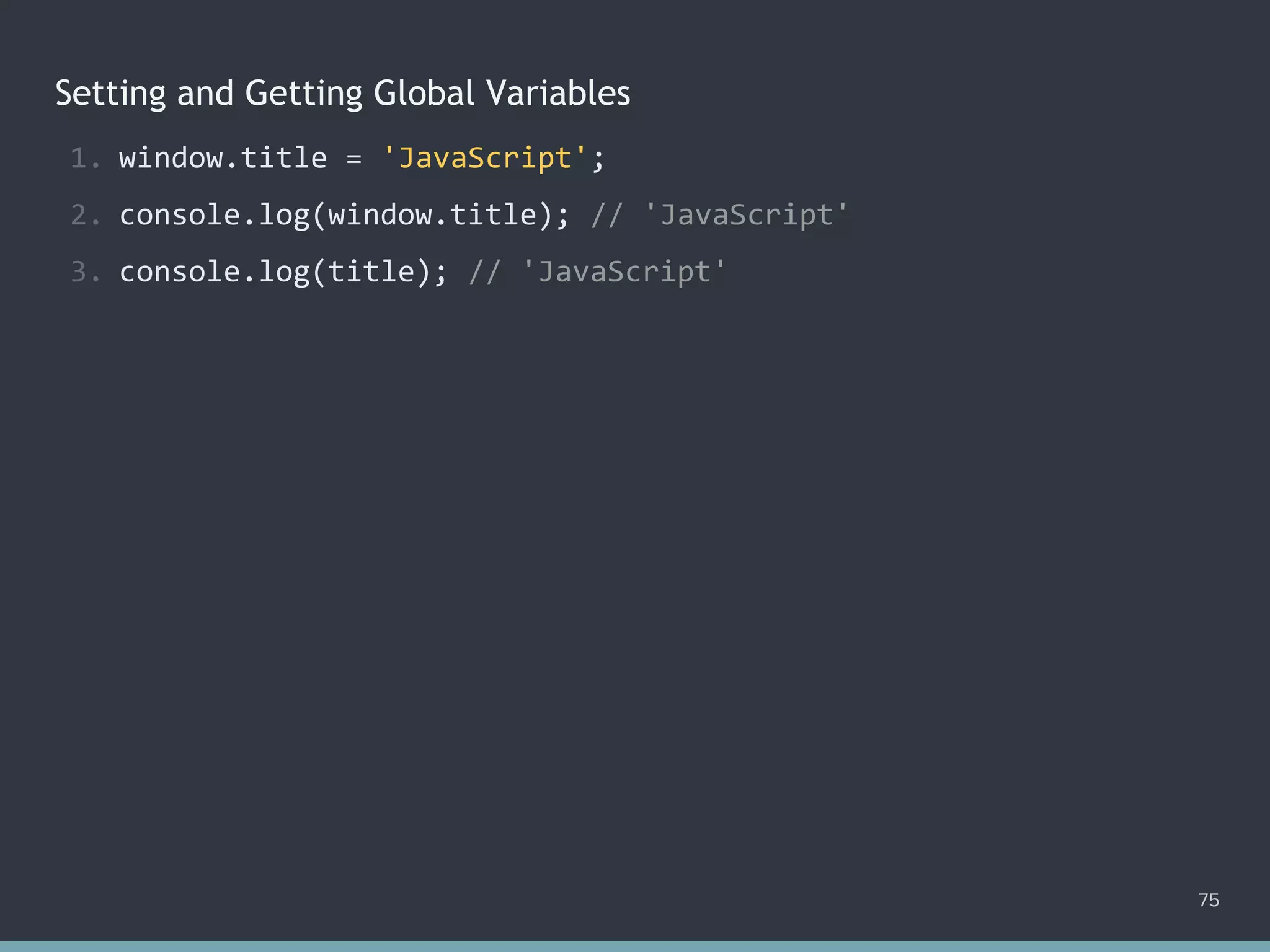The width and height of the screenshot is (1270, 952).
Task: Click the word 'console' on line 2
Action: 180,215
